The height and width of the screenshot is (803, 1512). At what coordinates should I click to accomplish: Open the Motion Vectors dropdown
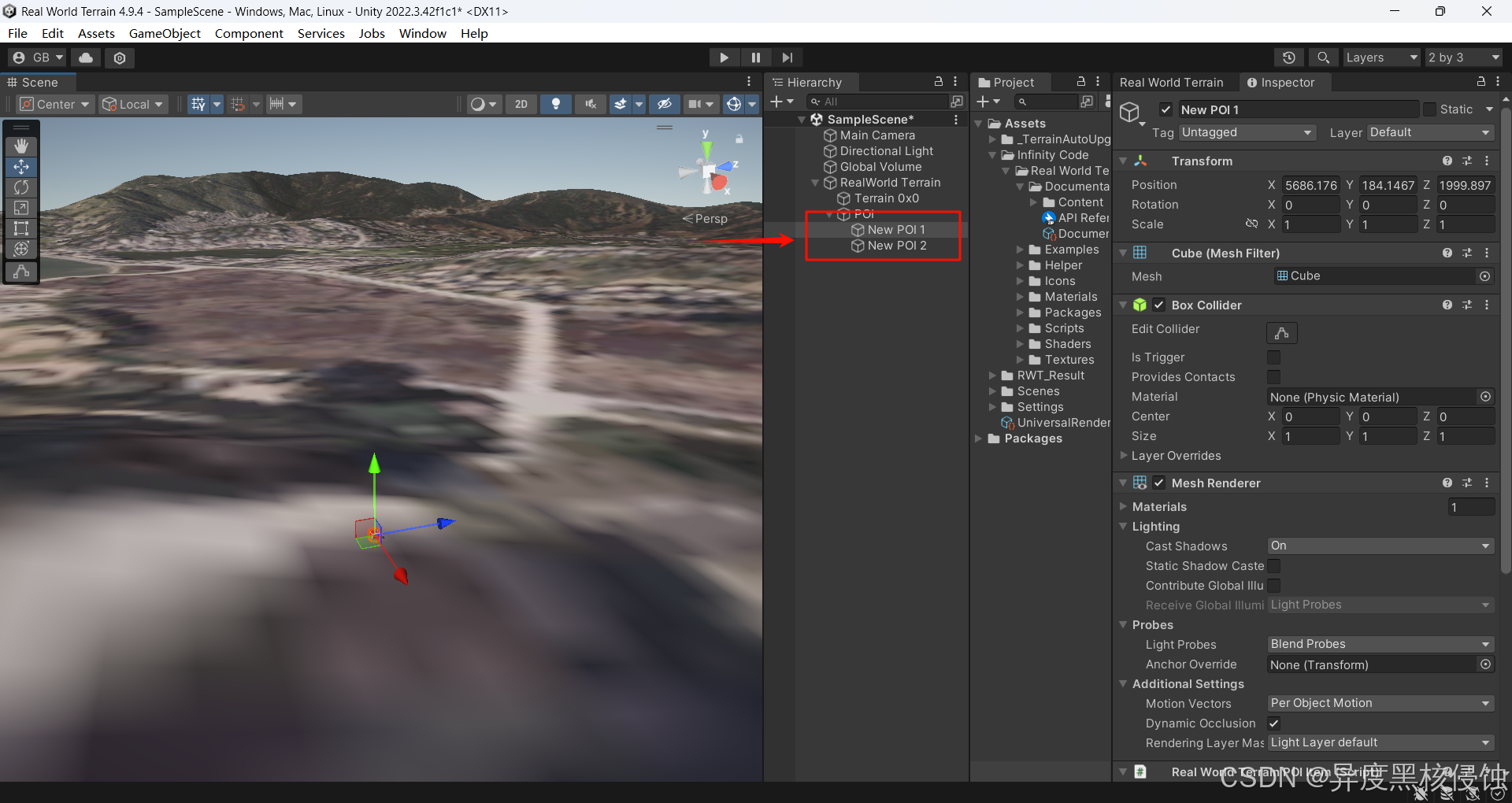pos(1380,703)
